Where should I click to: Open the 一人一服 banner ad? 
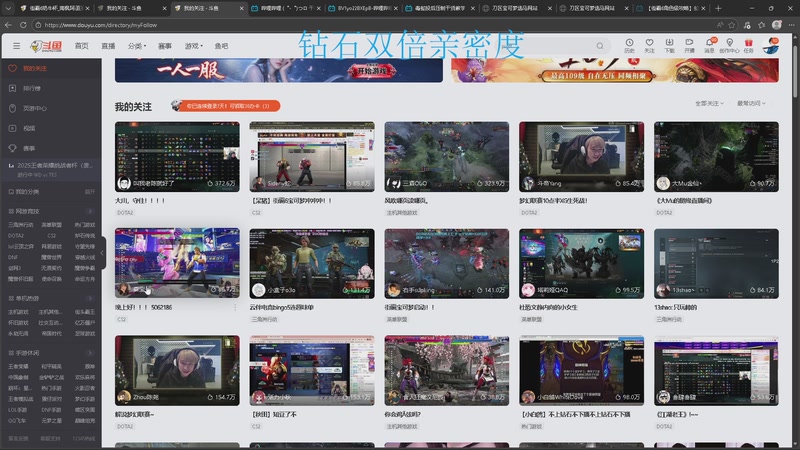[x=279, y=70]
